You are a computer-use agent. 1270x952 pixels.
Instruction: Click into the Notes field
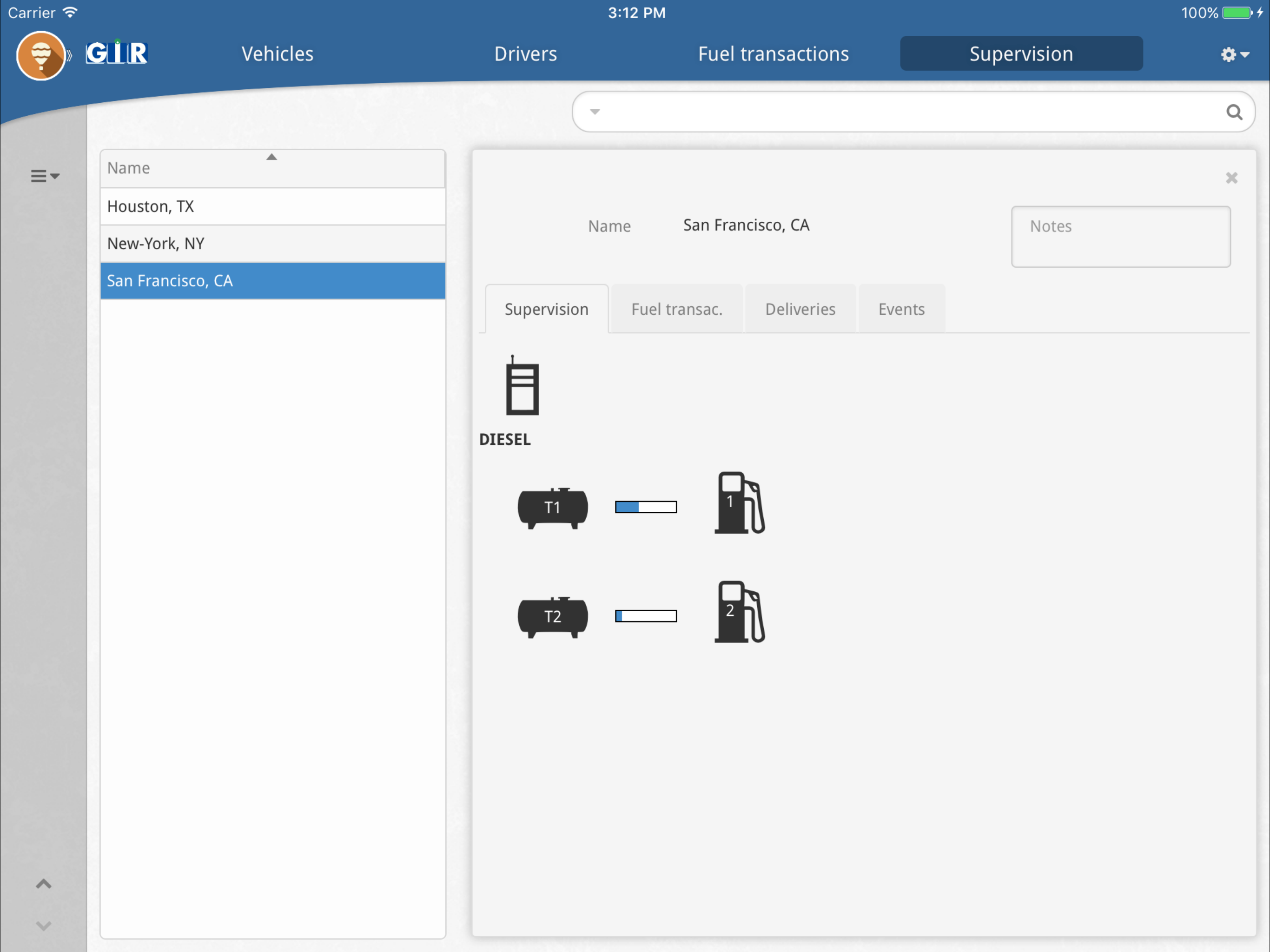tap(1120, 237)
